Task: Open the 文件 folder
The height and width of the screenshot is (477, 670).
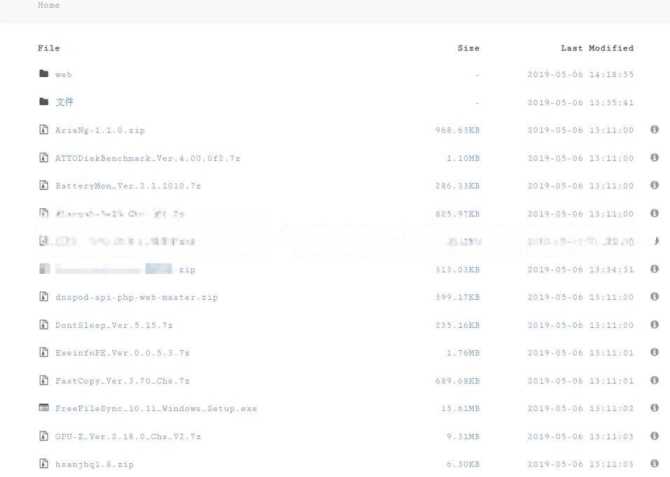Action: click(x=64, y=102)
